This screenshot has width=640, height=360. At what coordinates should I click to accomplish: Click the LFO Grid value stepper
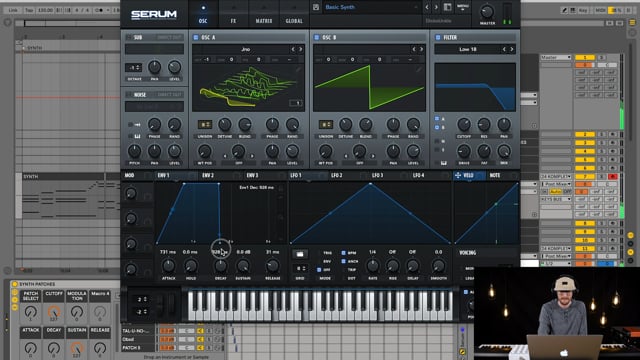coord(300,268)
